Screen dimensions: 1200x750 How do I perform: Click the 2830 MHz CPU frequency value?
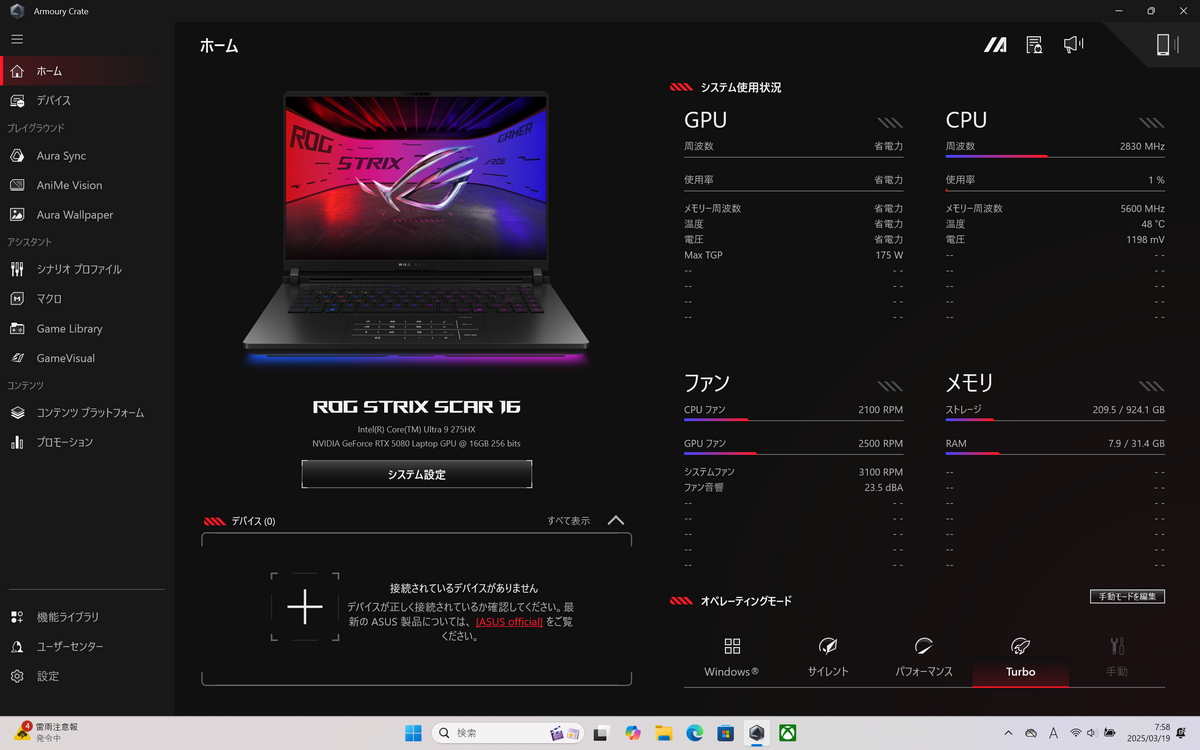click(1142, 146)
